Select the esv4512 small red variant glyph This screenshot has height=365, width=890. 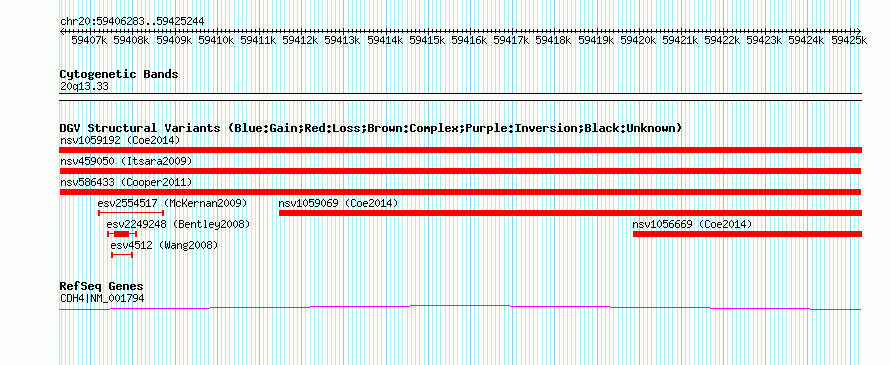122,255
